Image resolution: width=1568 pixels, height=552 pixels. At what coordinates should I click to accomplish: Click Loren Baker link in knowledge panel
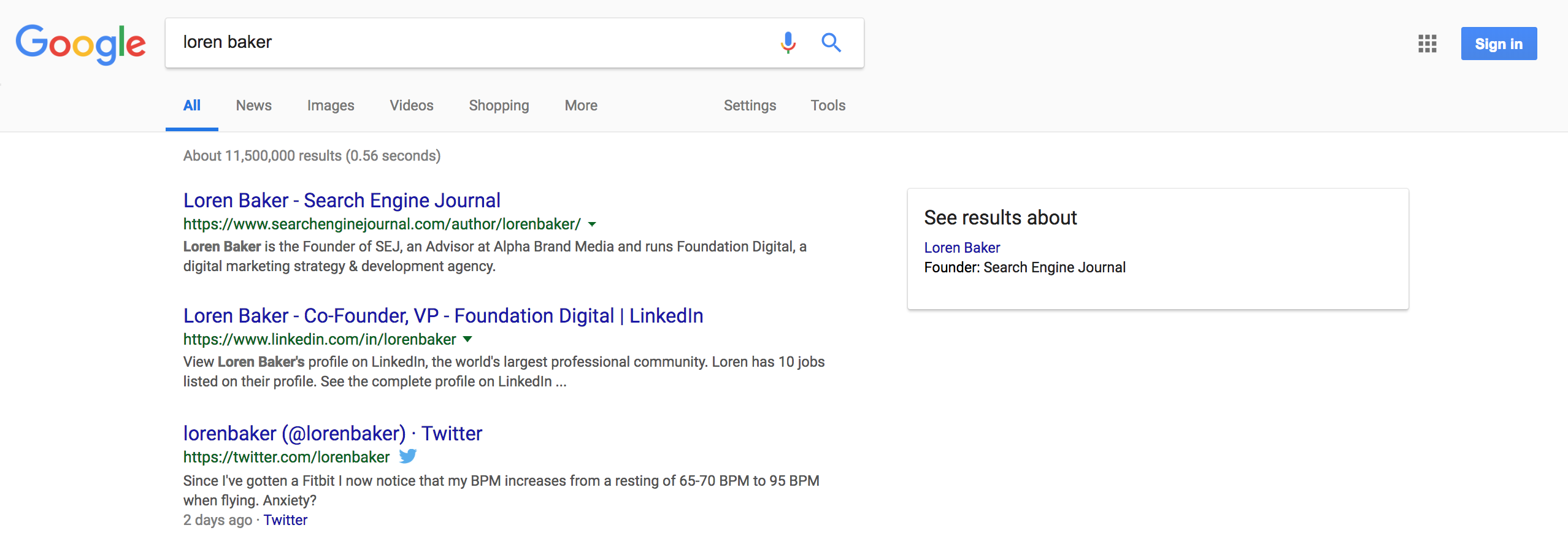[961, 248]
